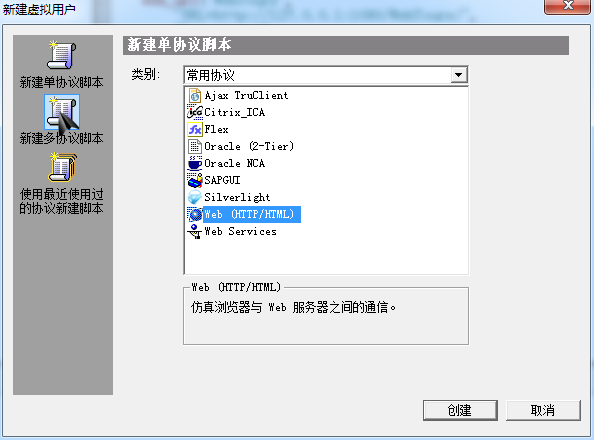This screenshot has width=594, height=440.
Task: Close the 新建虚拟用户 dialog window
Action: pos(567,6)
